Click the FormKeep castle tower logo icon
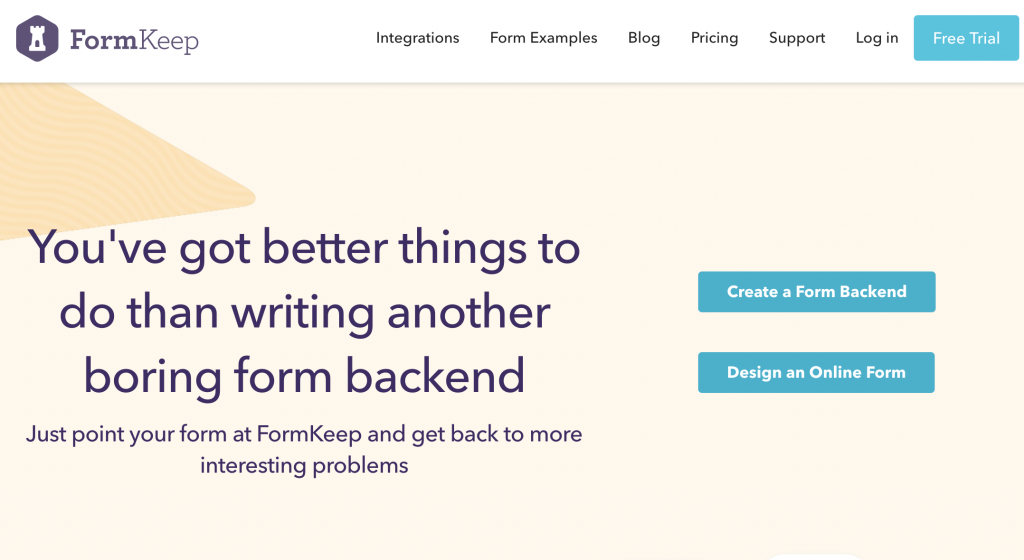 (x=37, y=39)
